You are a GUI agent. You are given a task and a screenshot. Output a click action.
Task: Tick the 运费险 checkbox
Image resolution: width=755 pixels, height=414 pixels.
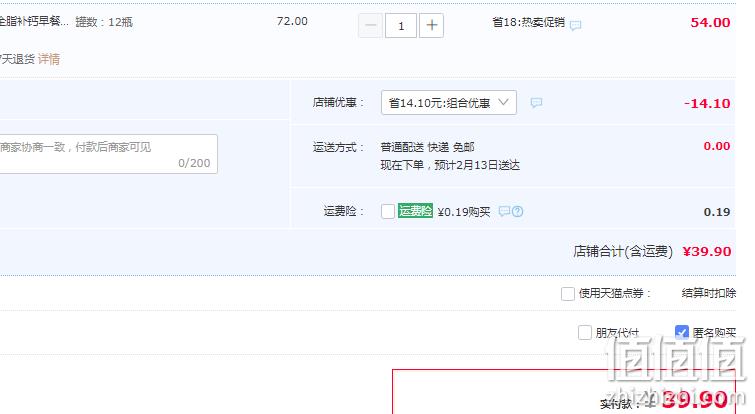(388, 211)
